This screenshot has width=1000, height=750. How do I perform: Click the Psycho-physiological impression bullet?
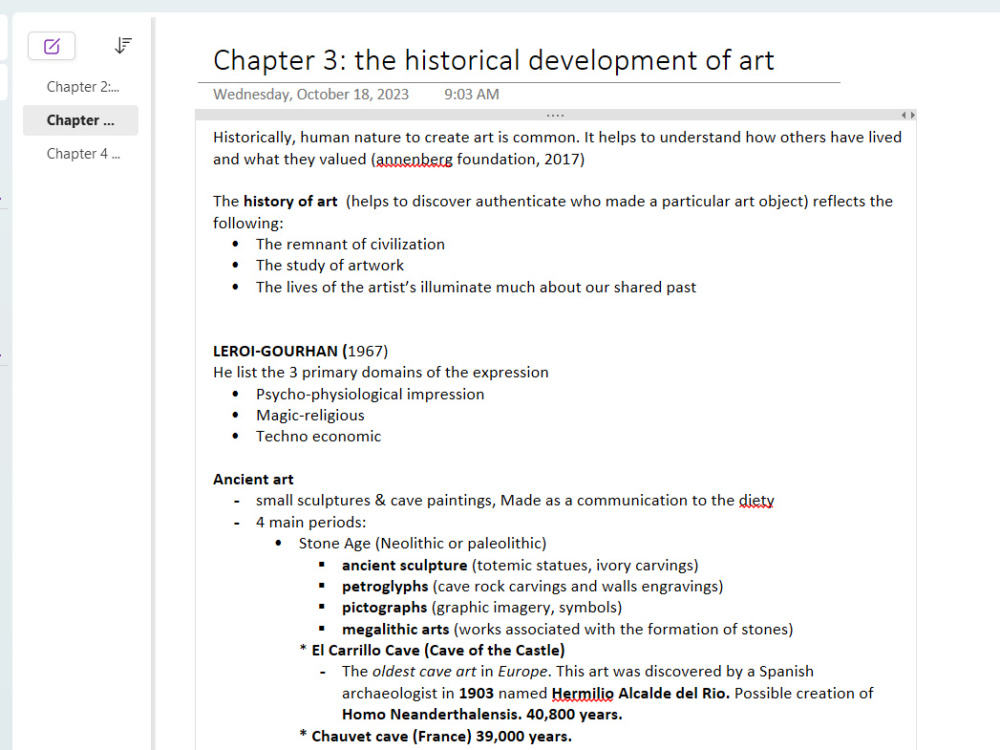[x=370, y=394]
